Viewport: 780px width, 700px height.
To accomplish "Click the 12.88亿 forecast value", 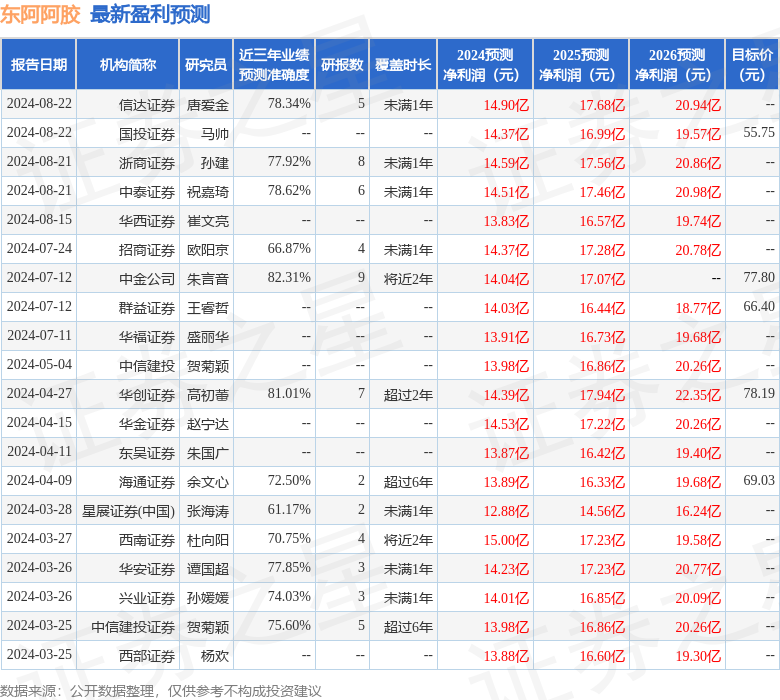I will coord(506,511).
